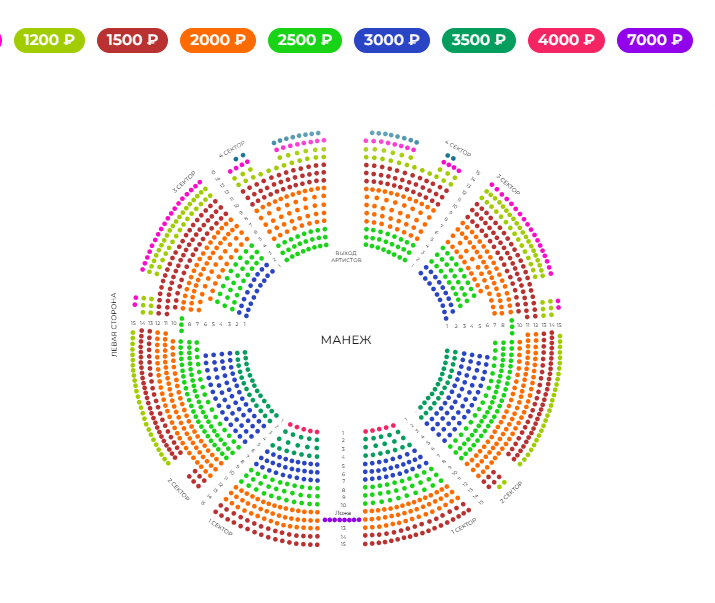Select the leftmost purple Ложа seat
Screen dimensions: 715x603
[325, 520]
